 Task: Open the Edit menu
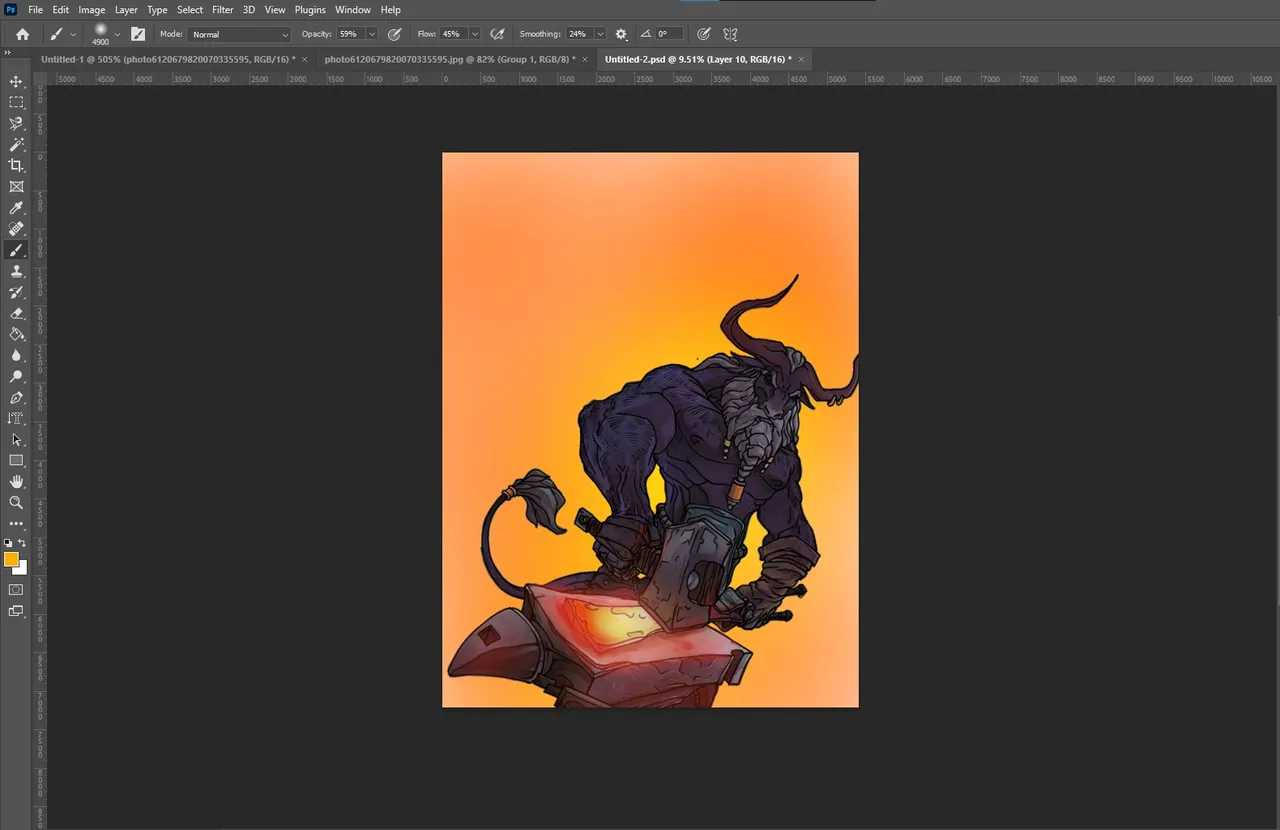pos(61,10)
